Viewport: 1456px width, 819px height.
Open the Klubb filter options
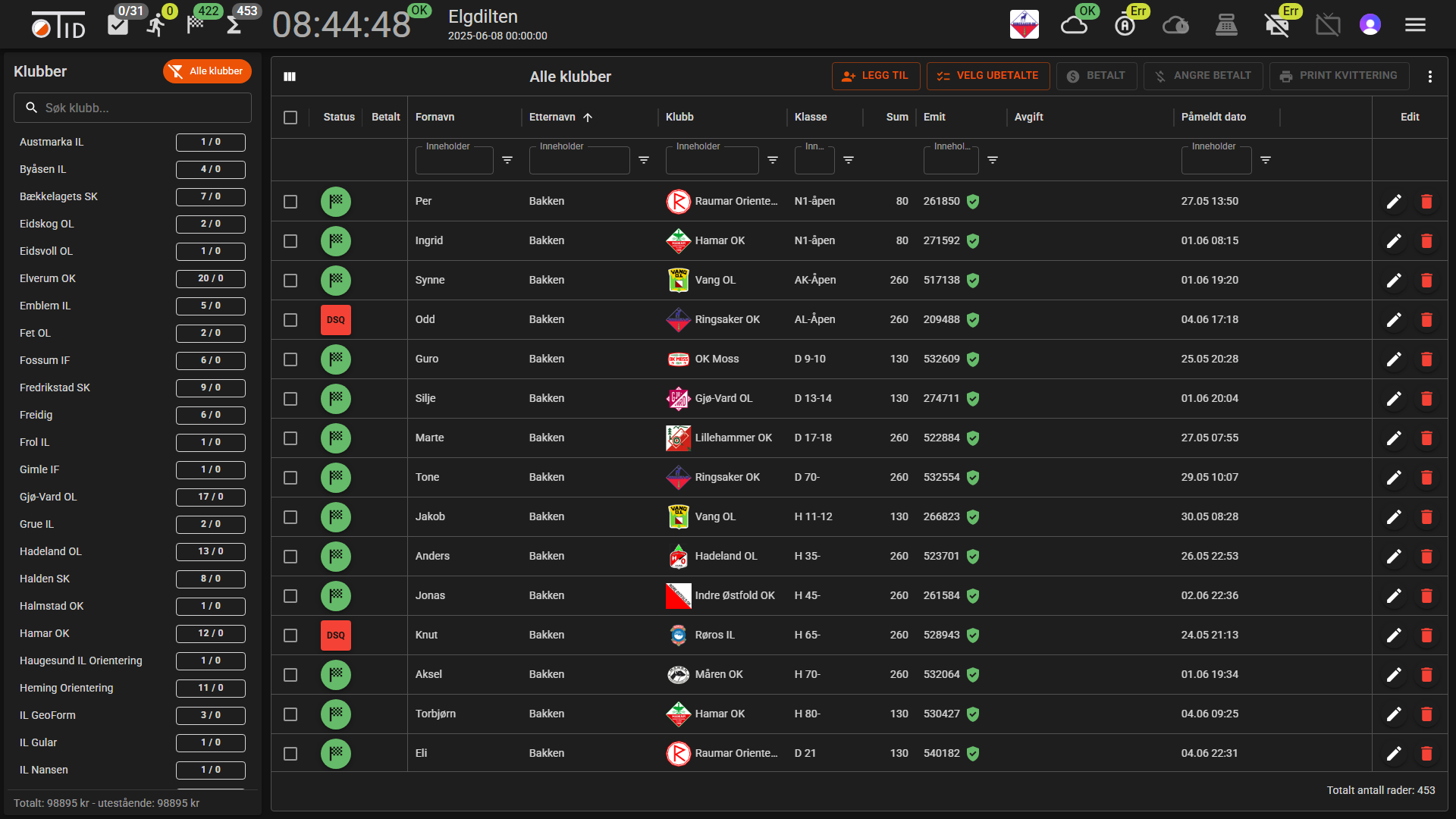pyautogui.click(x=773, y=160)
